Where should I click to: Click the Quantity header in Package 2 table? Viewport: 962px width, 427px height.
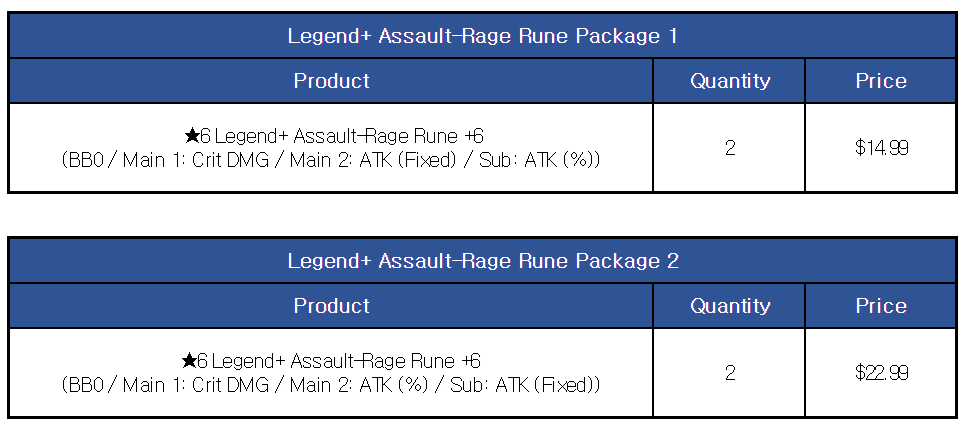point(730,306)
